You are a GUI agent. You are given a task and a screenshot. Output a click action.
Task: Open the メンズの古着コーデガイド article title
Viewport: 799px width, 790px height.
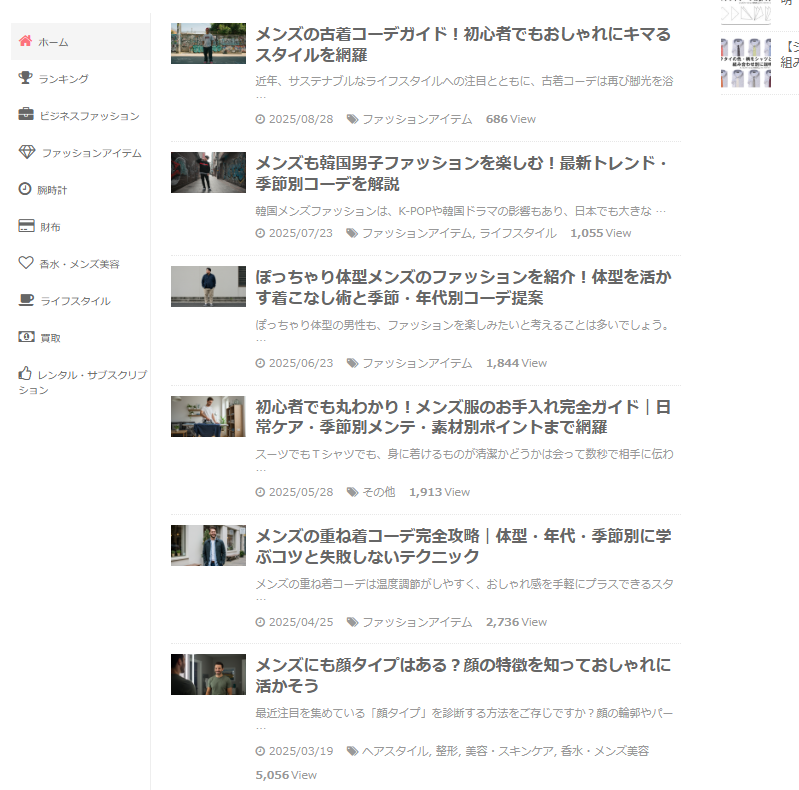point(463,44)
